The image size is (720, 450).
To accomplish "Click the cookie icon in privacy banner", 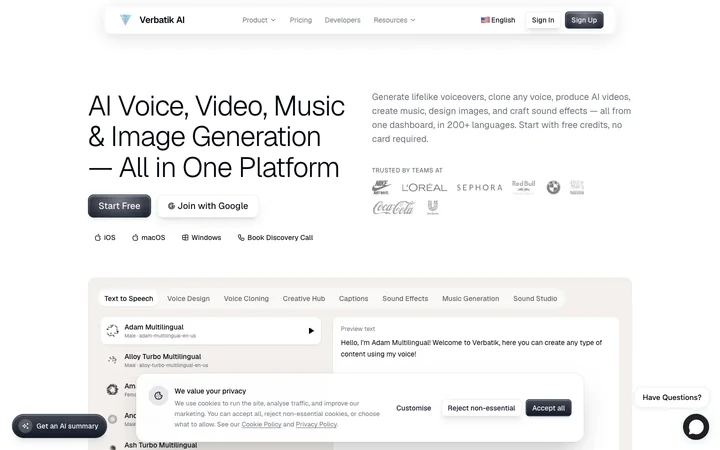I will click(158, 395).
